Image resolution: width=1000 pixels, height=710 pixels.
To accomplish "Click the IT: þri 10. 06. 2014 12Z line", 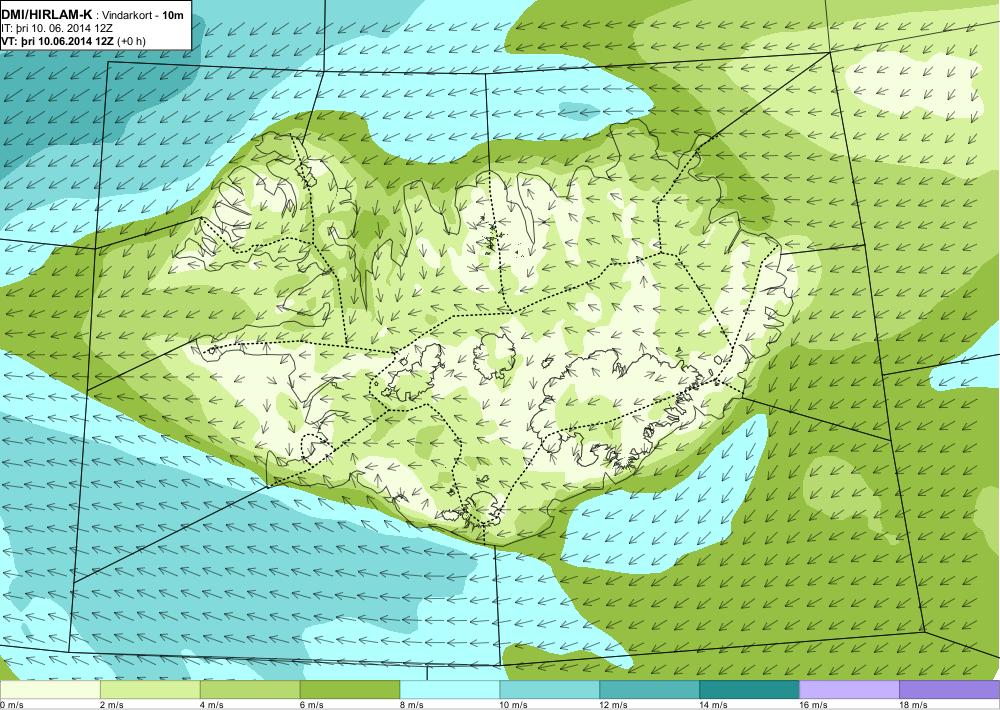I will [57, 29].
